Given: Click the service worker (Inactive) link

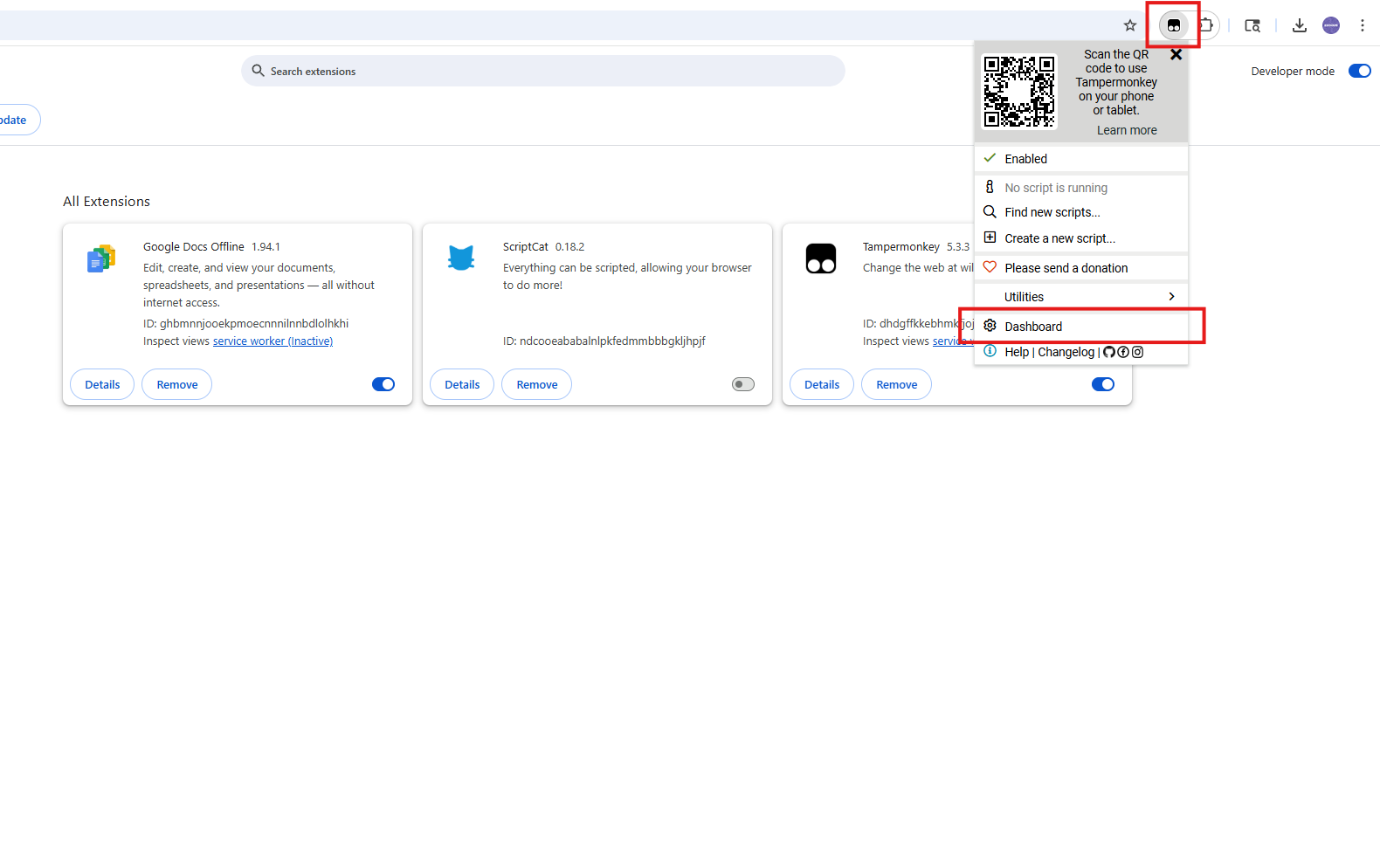Looking at the screenshot, I should pyautogui.click(x=273, y=341).
